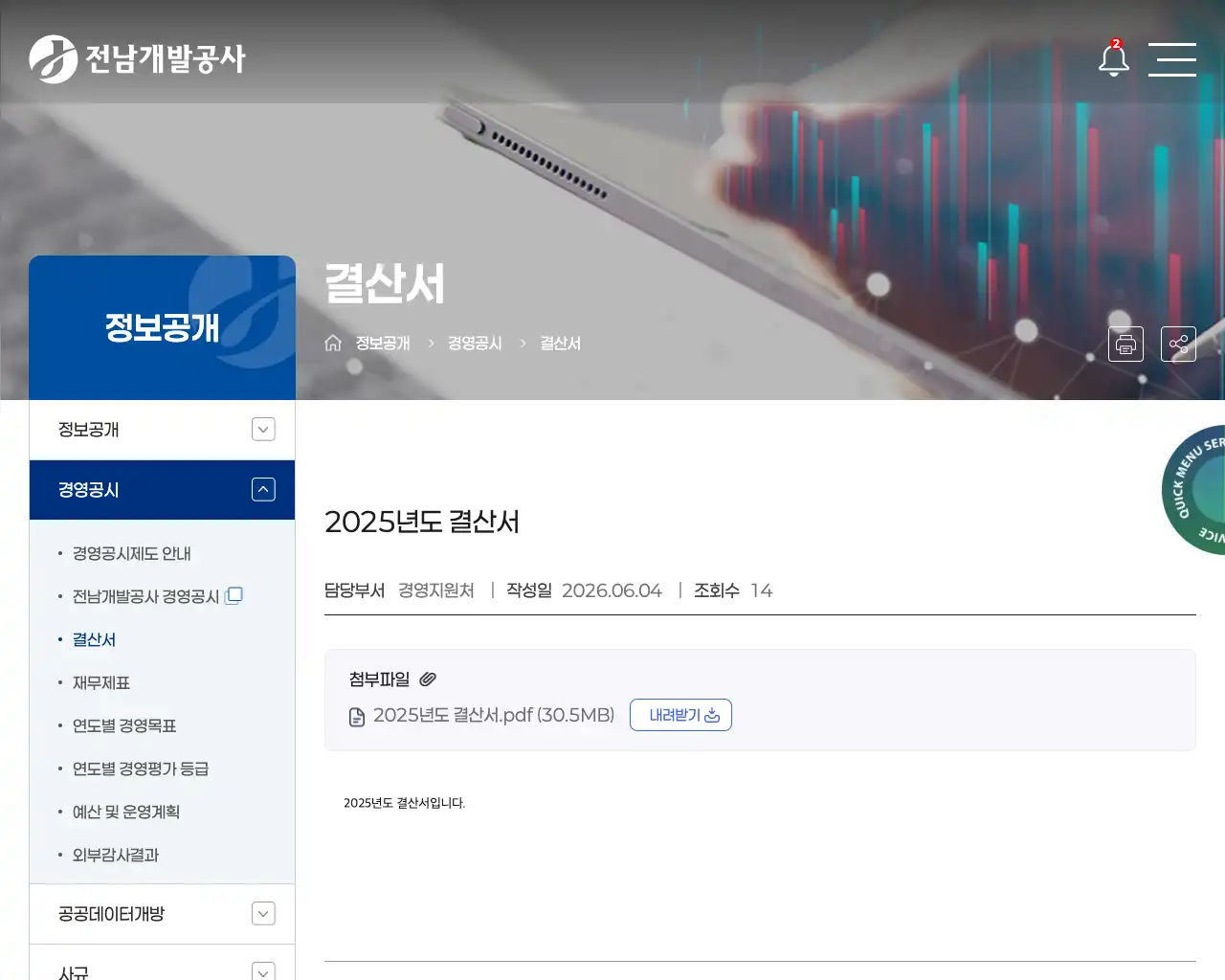Open 재무제표 submenu item

click(101, 682)
